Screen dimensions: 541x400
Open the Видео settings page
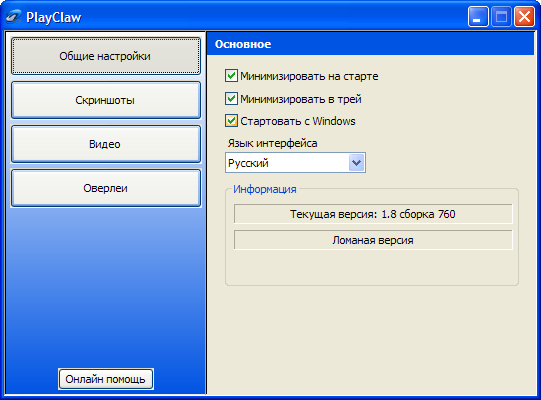[106, 144]
